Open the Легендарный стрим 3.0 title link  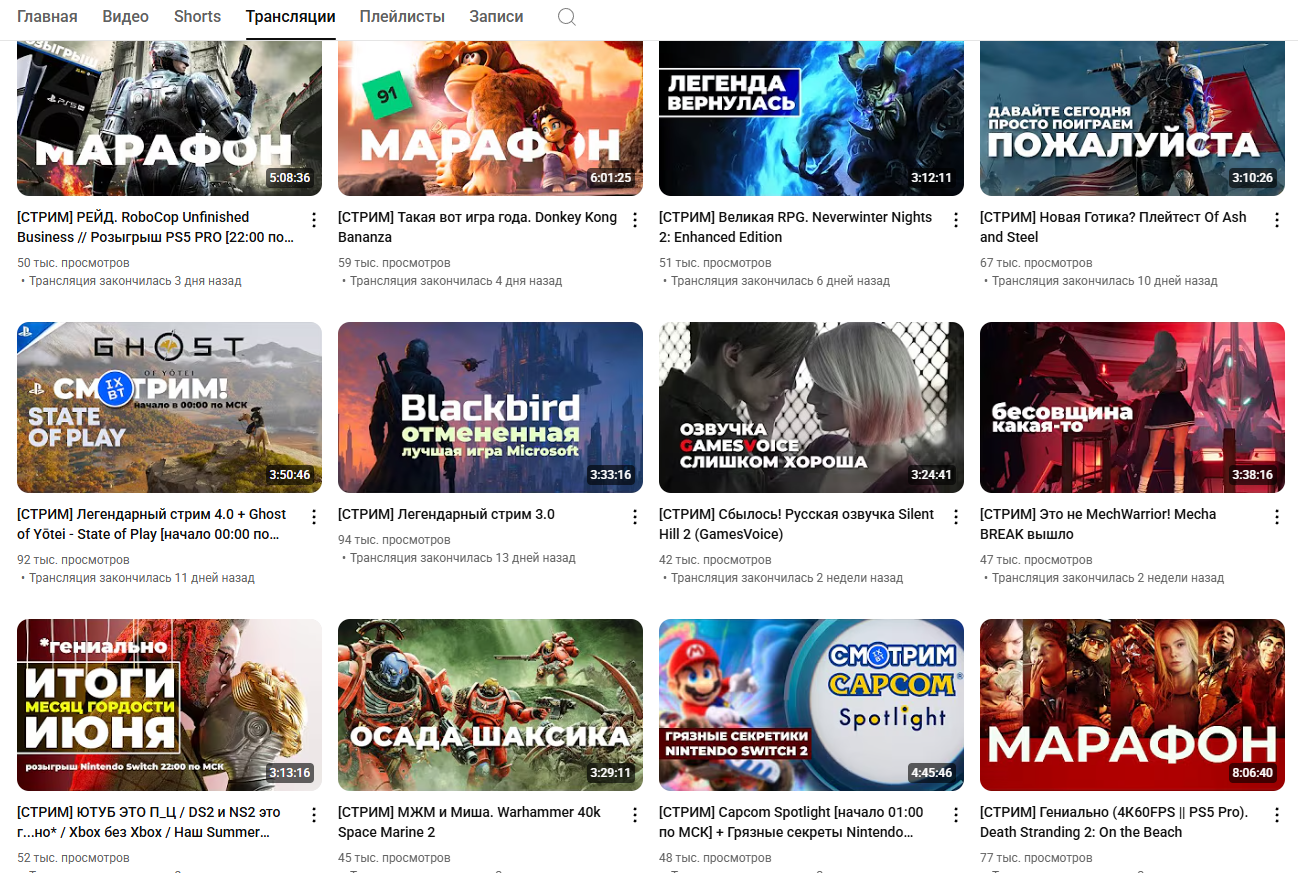pyautogui.click(x=446, y=514)
